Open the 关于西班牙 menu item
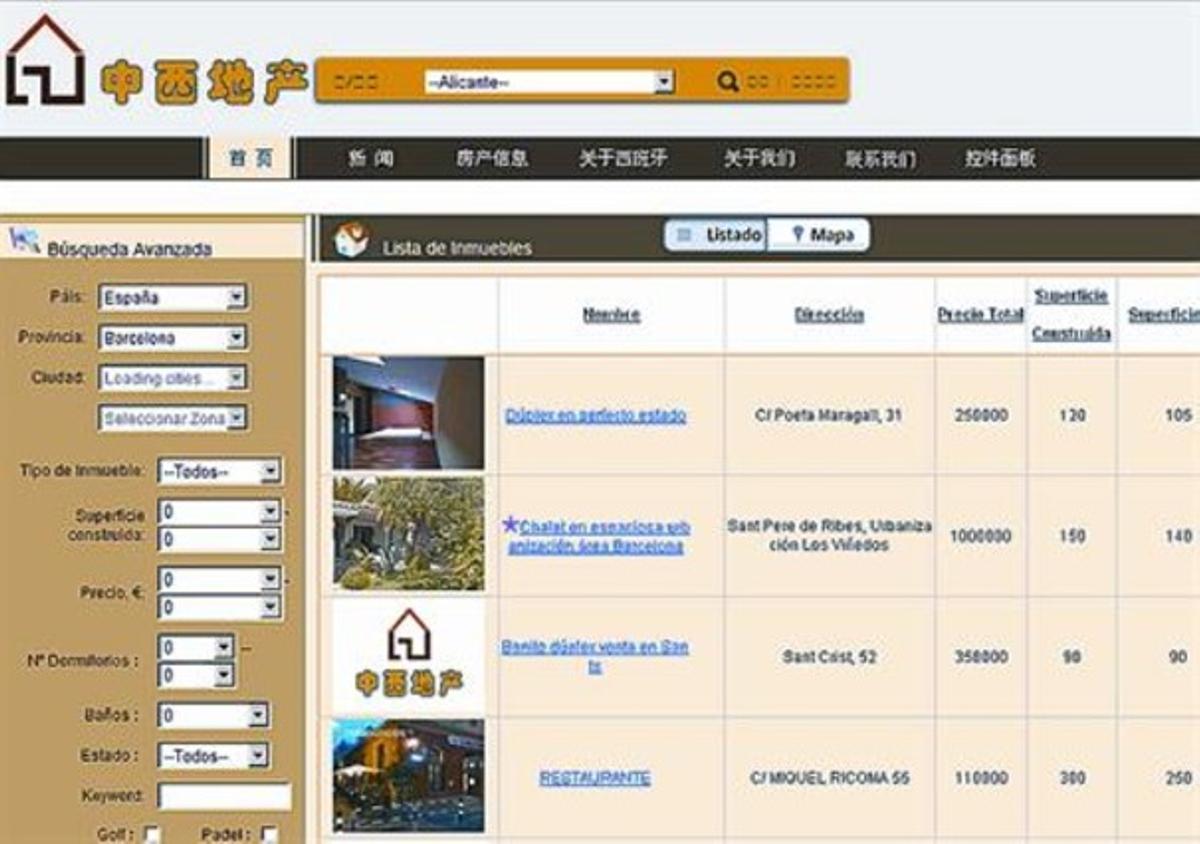1200x844 pixels. (x=623, y=158)
